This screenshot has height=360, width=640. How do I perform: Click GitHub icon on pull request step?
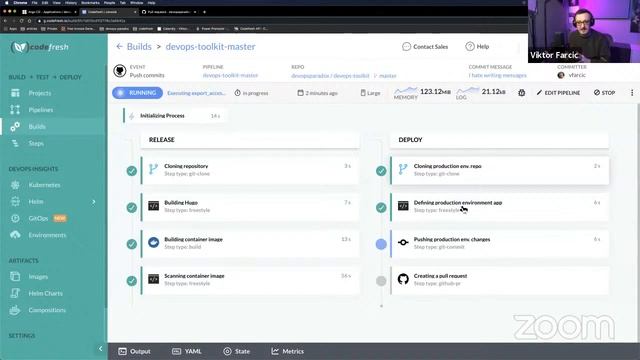click(x=403, y=279)
